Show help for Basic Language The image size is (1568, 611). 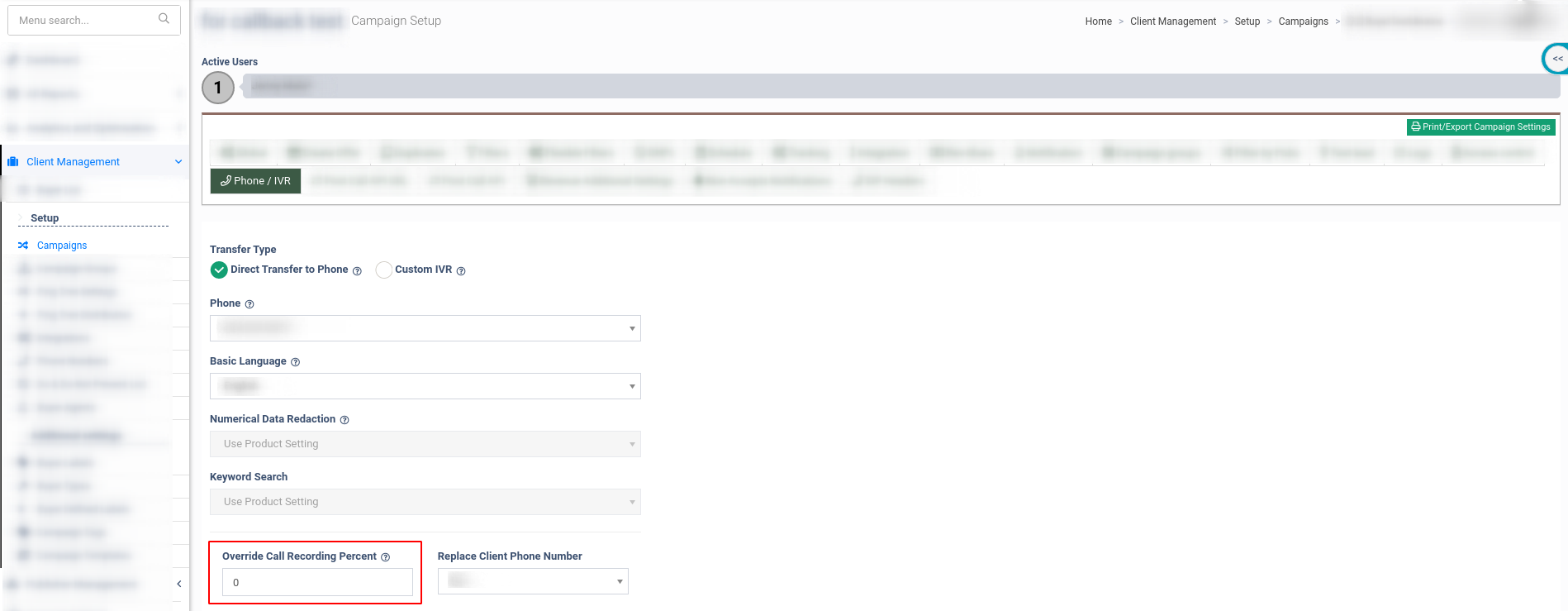click(x=295, y=362)
